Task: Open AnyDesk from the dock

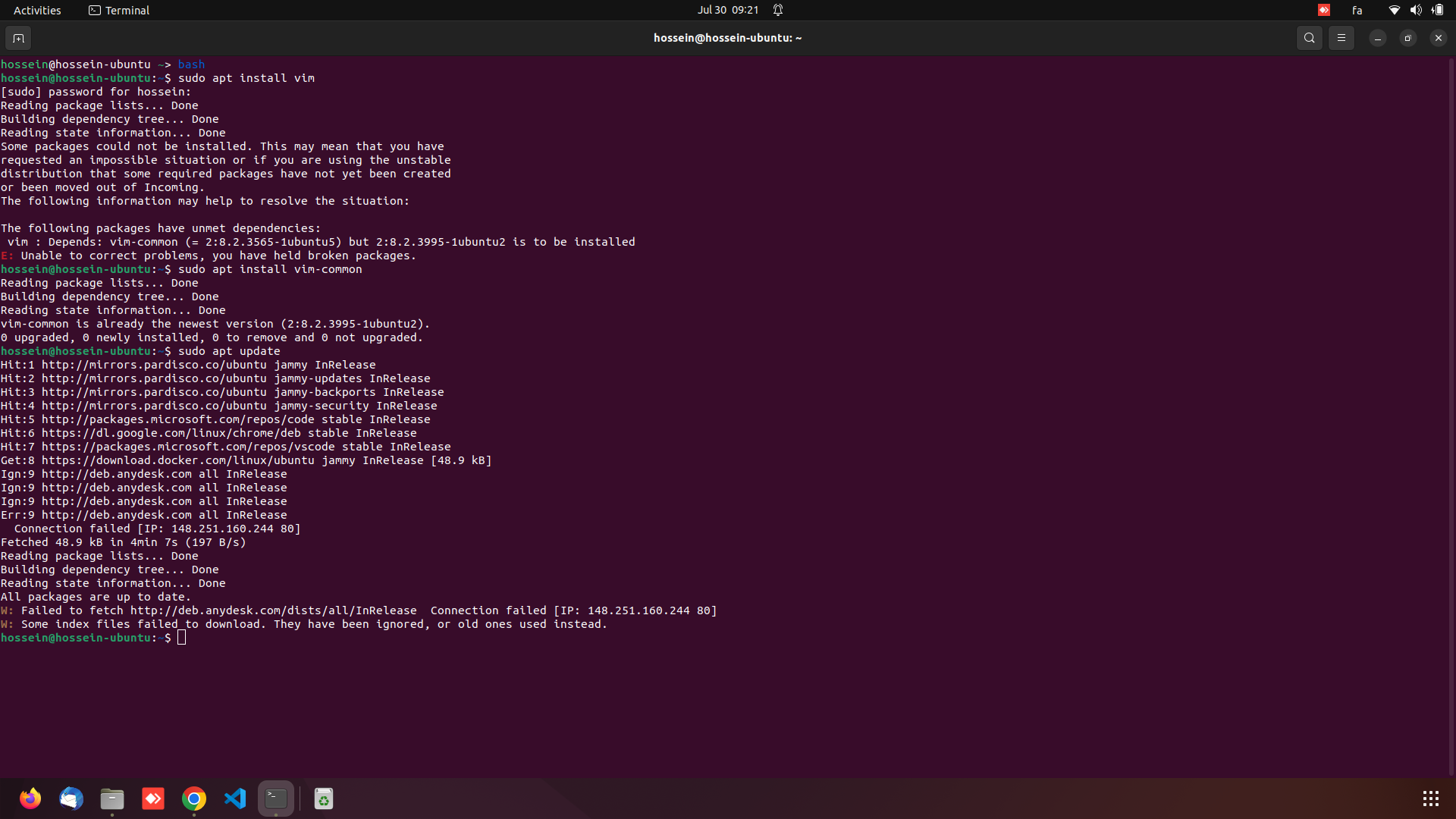Action: (153, 799)
